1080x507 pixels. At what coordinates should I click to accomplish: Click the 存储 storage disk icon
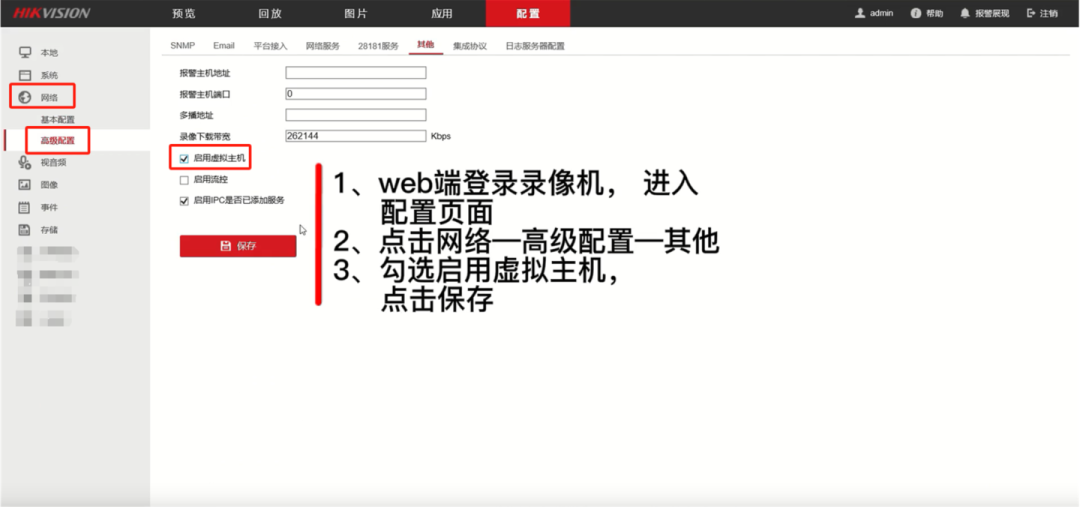[25, 229]
